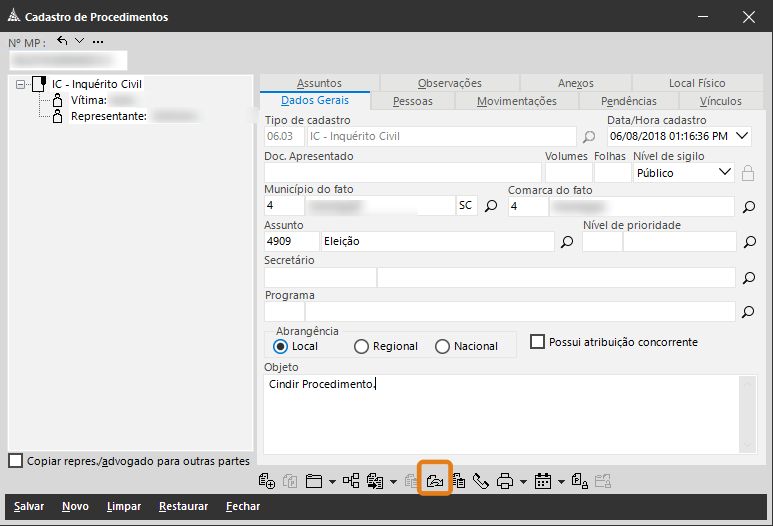Click in the Objeto text area
Viewport: 773px width, 526px height.
click(502, 414)
